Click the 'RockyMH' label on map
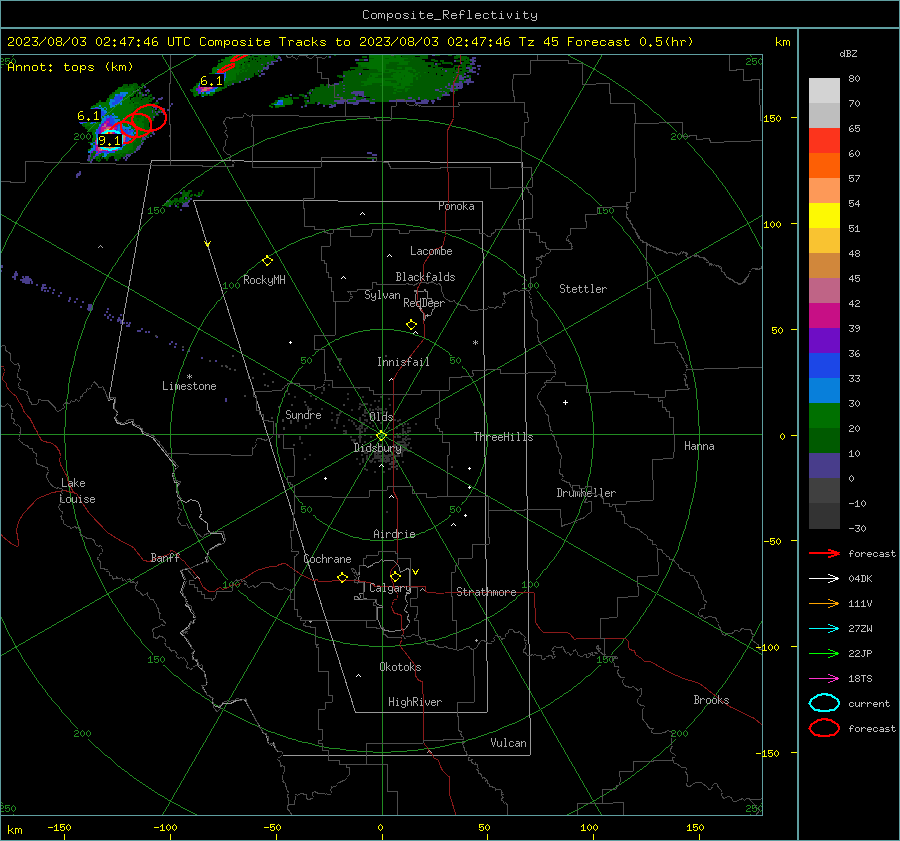 tap(264, 280)
